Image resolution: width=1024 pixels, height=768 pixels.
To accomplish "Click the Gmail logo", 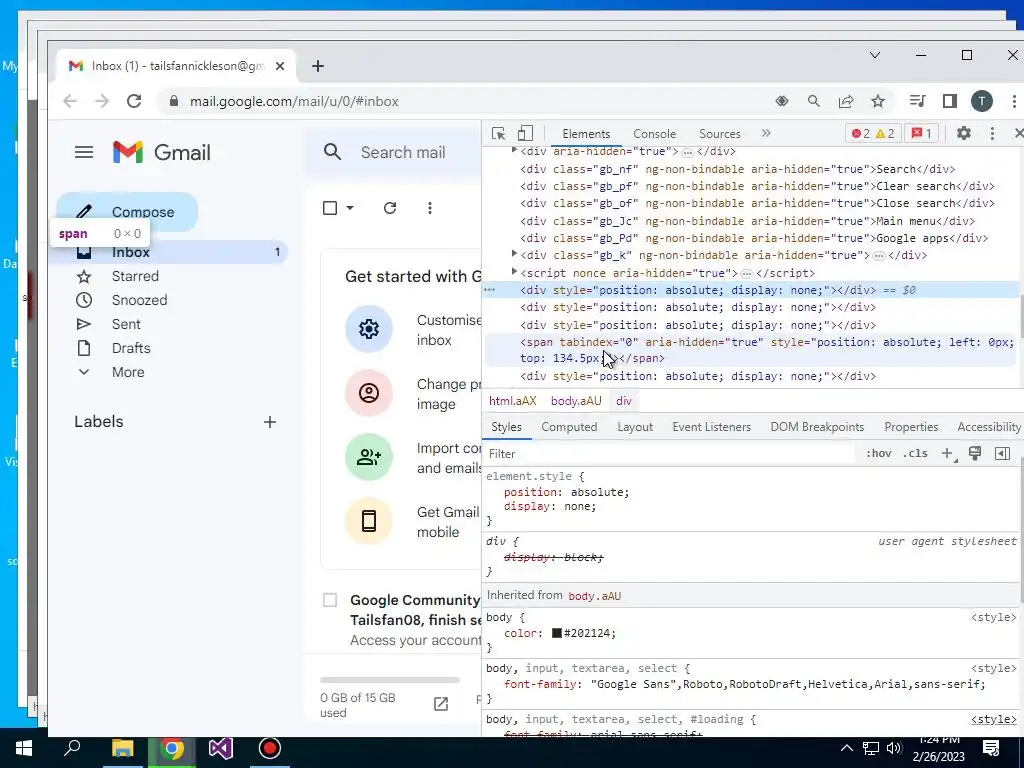I will tap(161, 152).
